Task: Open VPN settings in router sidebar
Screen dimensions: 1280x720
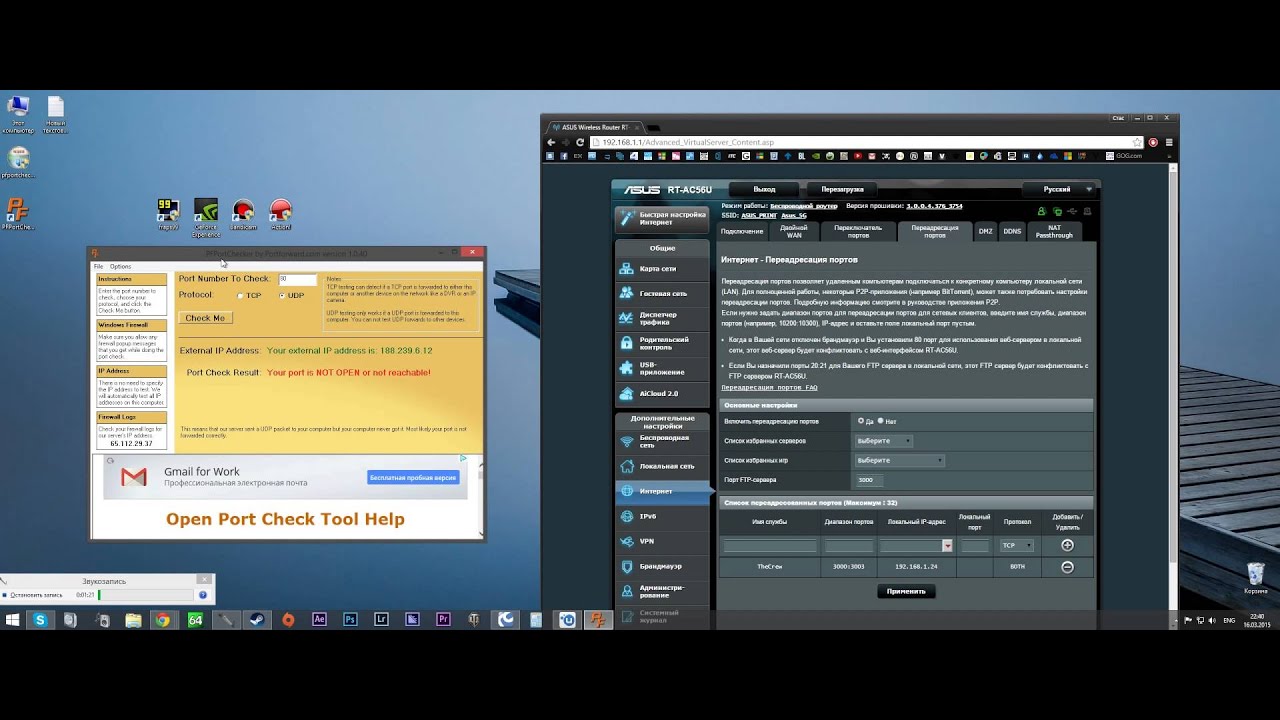Action: (x=662, y=541)
